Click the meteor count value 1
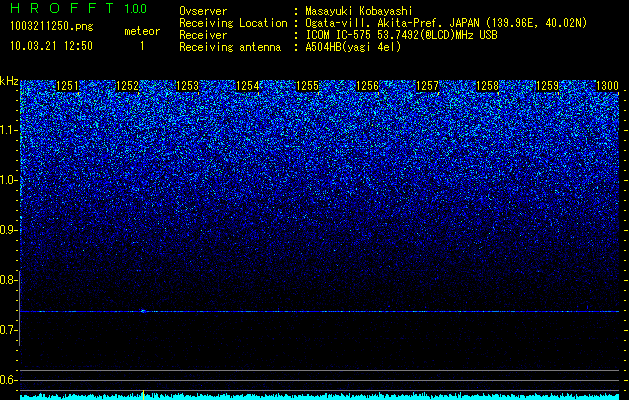The width and height of the screenshot is (629, 400). tap(142, 46)
